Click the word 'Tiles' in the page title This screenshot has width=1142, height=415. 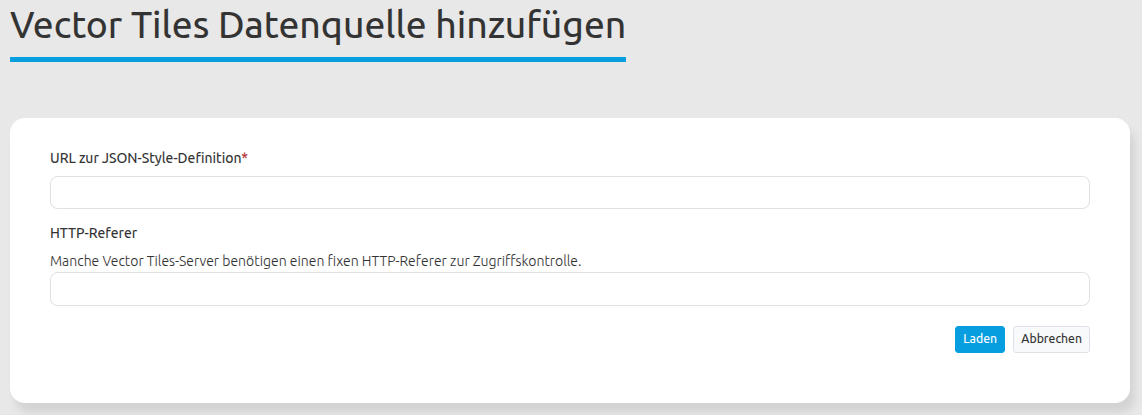(170, 27)
